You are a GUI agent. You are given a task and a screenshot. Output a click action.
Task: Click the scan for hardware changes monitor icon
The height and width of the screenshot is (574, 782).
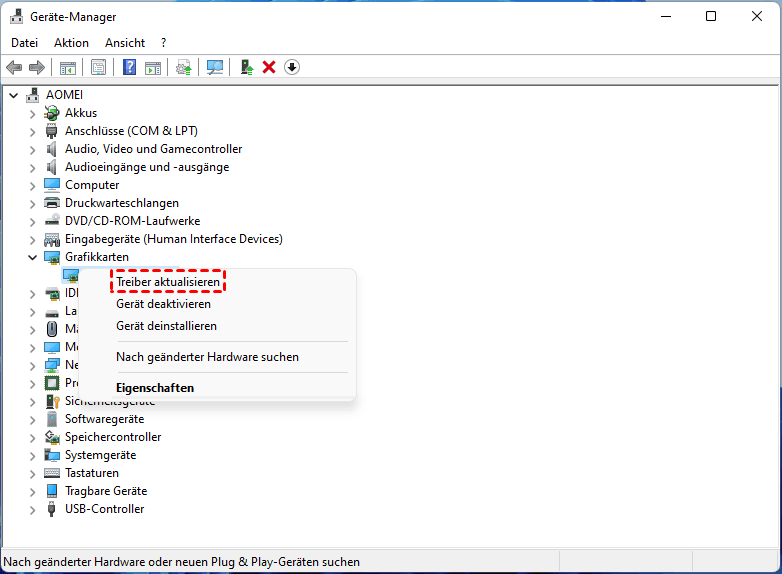click(215, 67)
